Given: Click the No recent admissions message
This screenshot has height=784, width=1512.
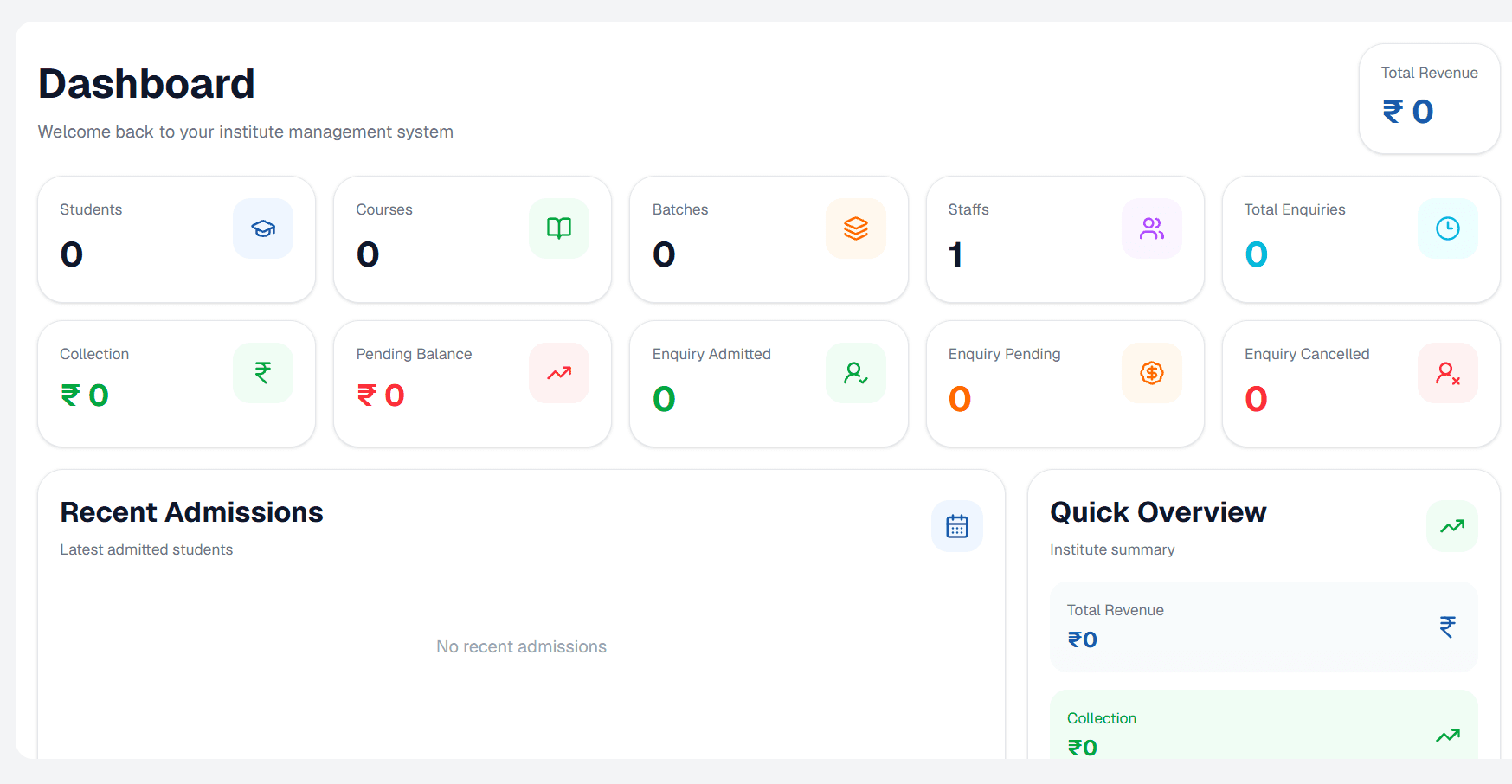Looking at the screenshot, I should pos(521,646).
